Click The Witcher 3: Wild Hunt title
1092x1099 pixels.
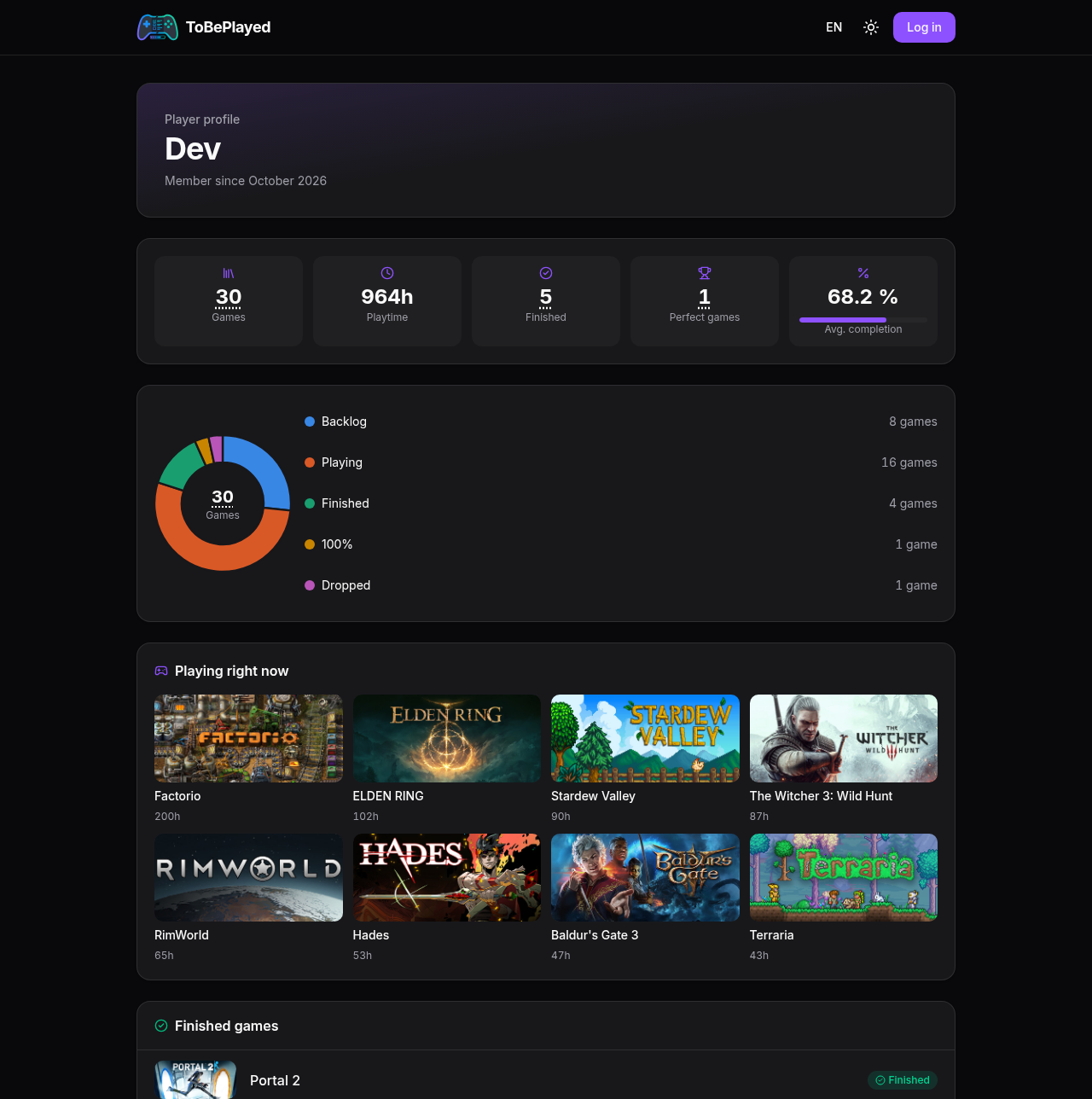(x=821, y=796)
